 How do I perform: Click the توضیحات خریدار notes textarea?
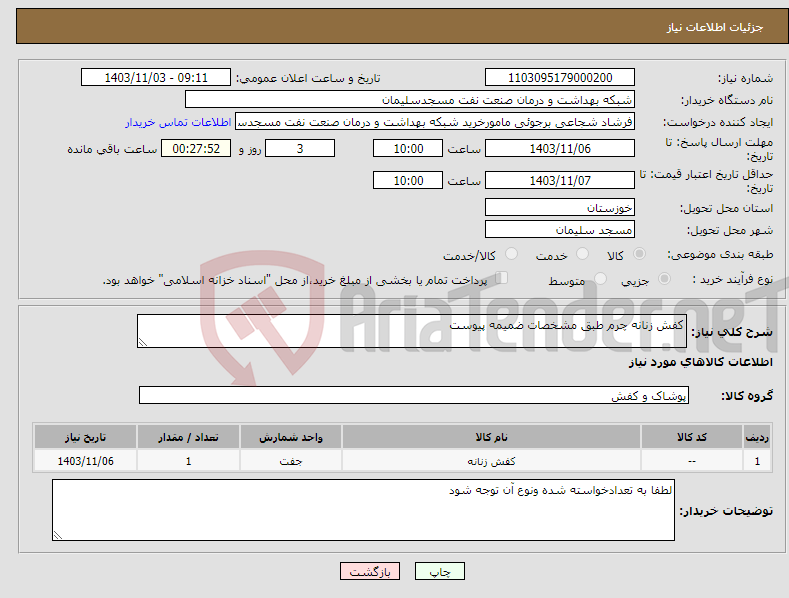tap(363, 510)
